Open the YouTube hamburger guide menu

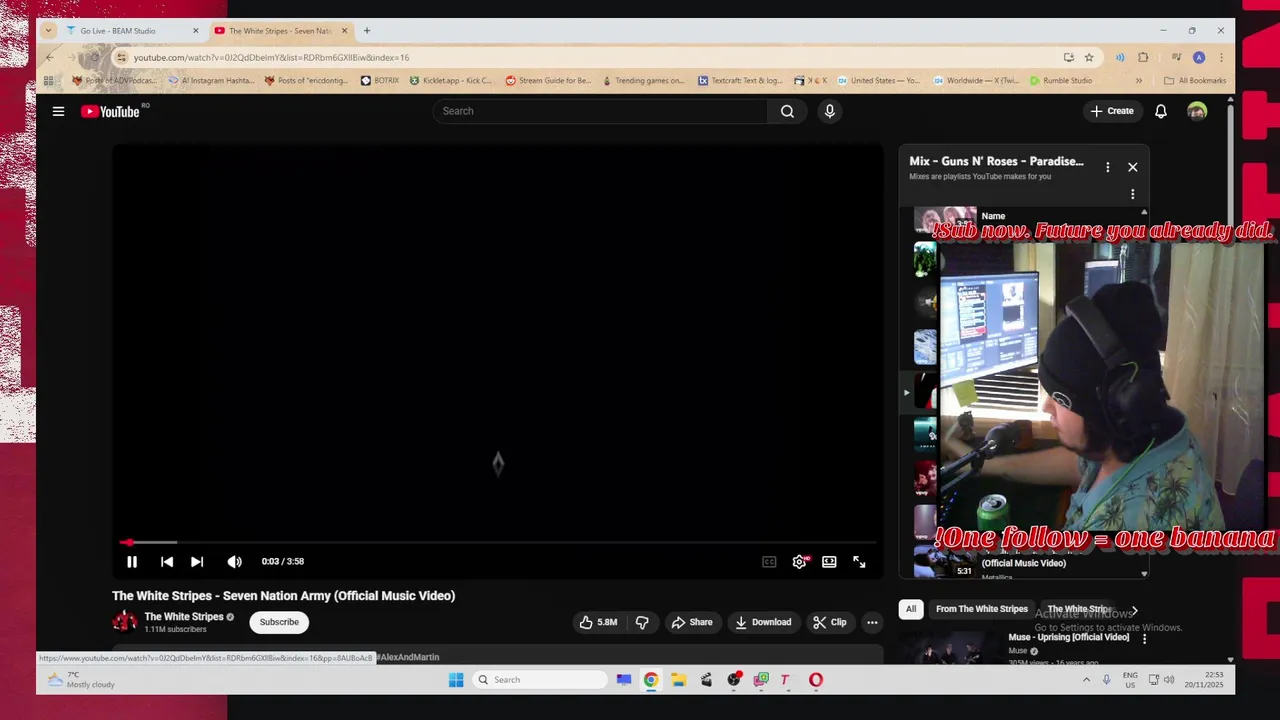click(58, 111)
